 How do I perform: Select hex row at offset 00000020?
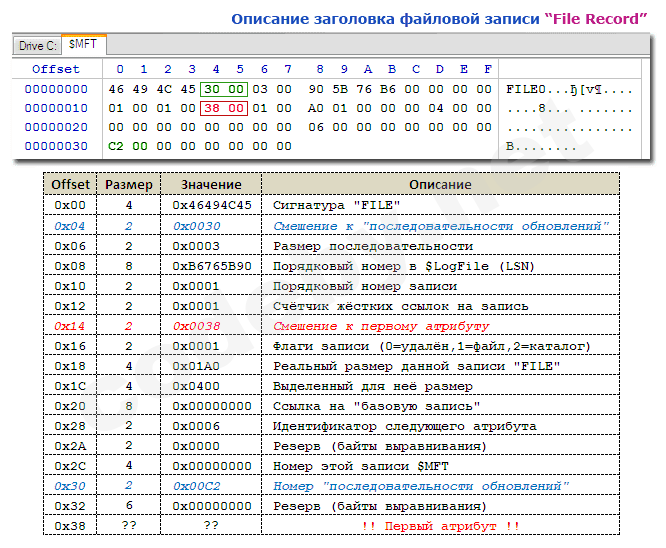pyautogui.click(x=56, y=126)
